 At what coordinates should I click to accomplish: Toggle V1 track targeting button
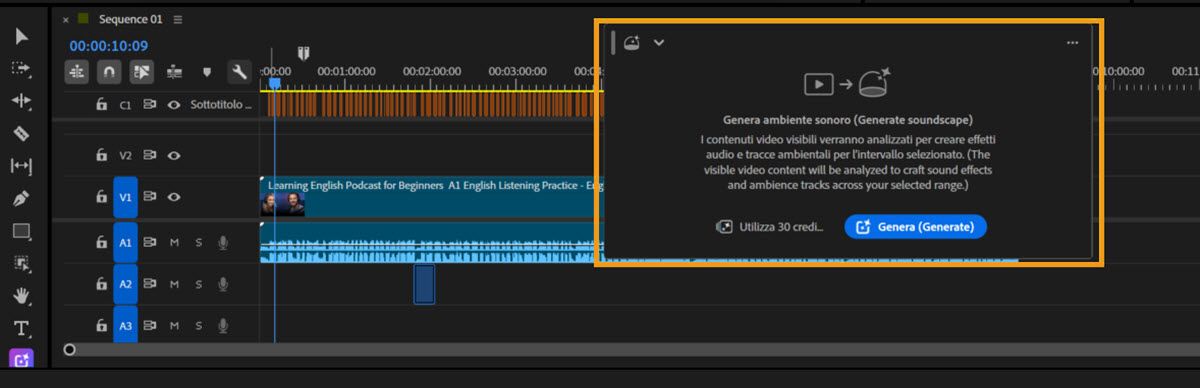pyautogui.click(x=125, y=197)
